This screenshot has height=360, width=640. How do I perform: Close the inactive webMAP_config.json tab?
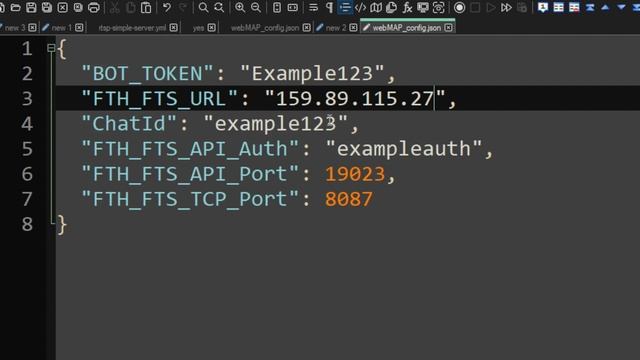tap(307, 28)
